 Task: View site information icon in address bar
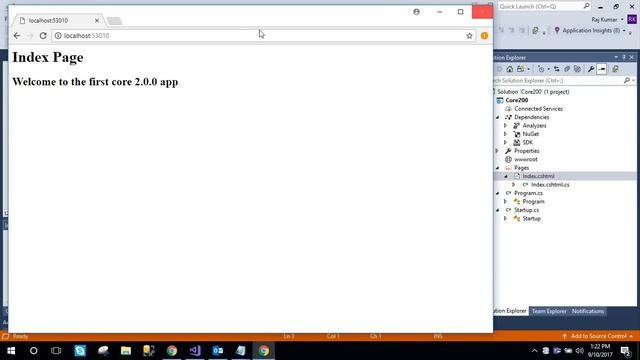click(x=58, y=36)
